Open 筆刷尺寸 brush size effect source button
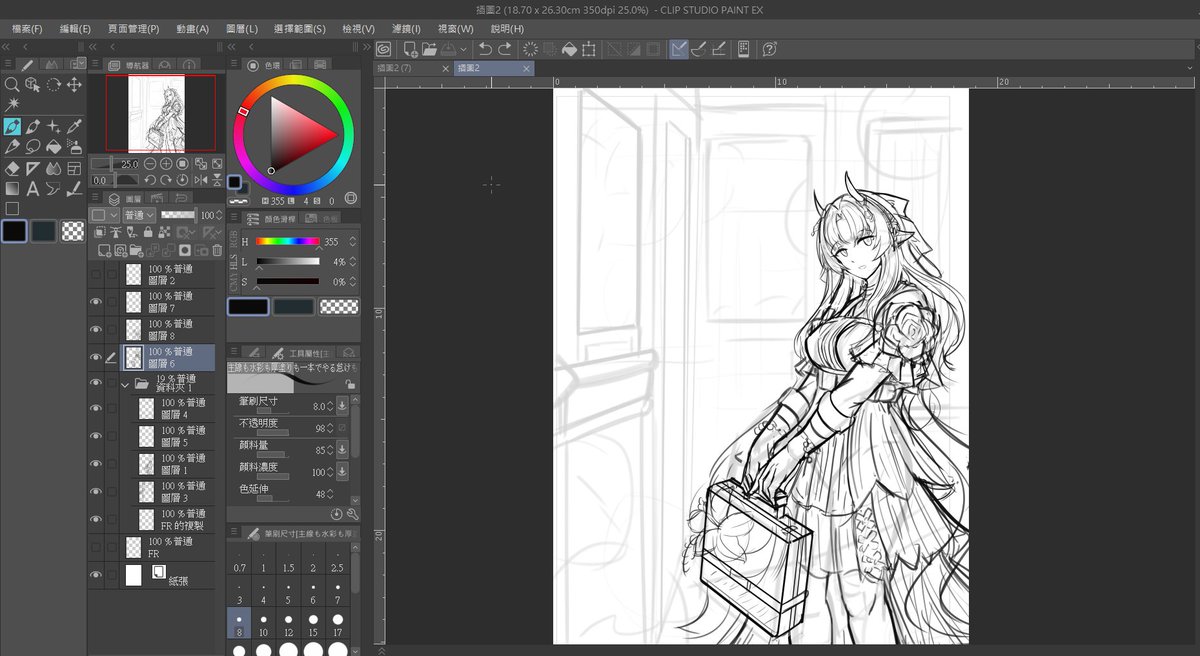The width and height of the screenshot is (1200, 656). 342,406
